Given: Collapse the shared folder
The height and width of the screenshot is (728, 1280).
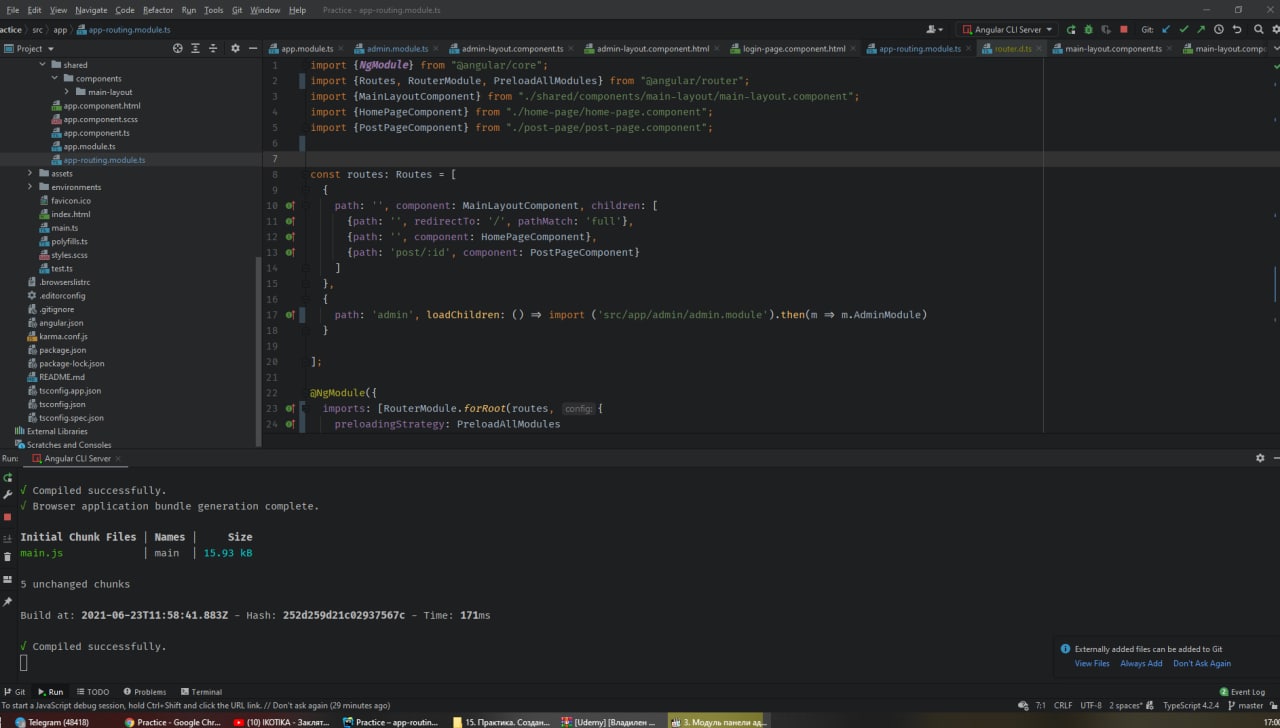Looking at the screenshot, I should point(43,65).
